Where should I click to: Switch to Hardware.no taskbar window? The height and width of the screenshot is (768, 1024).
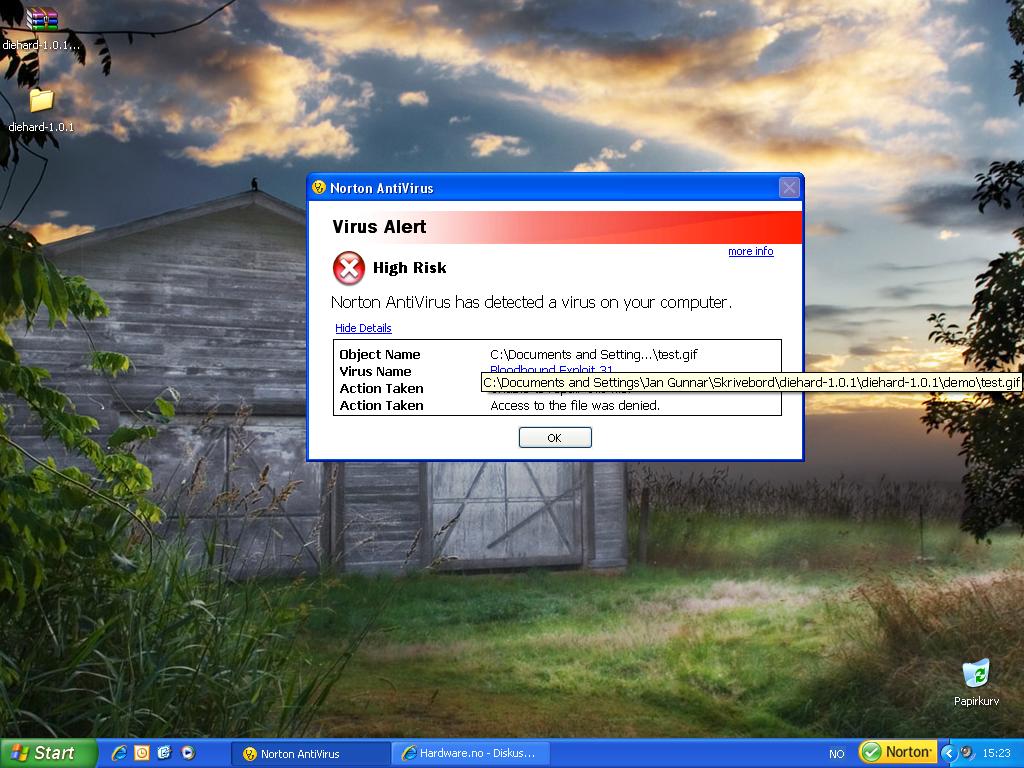[470, 754]
